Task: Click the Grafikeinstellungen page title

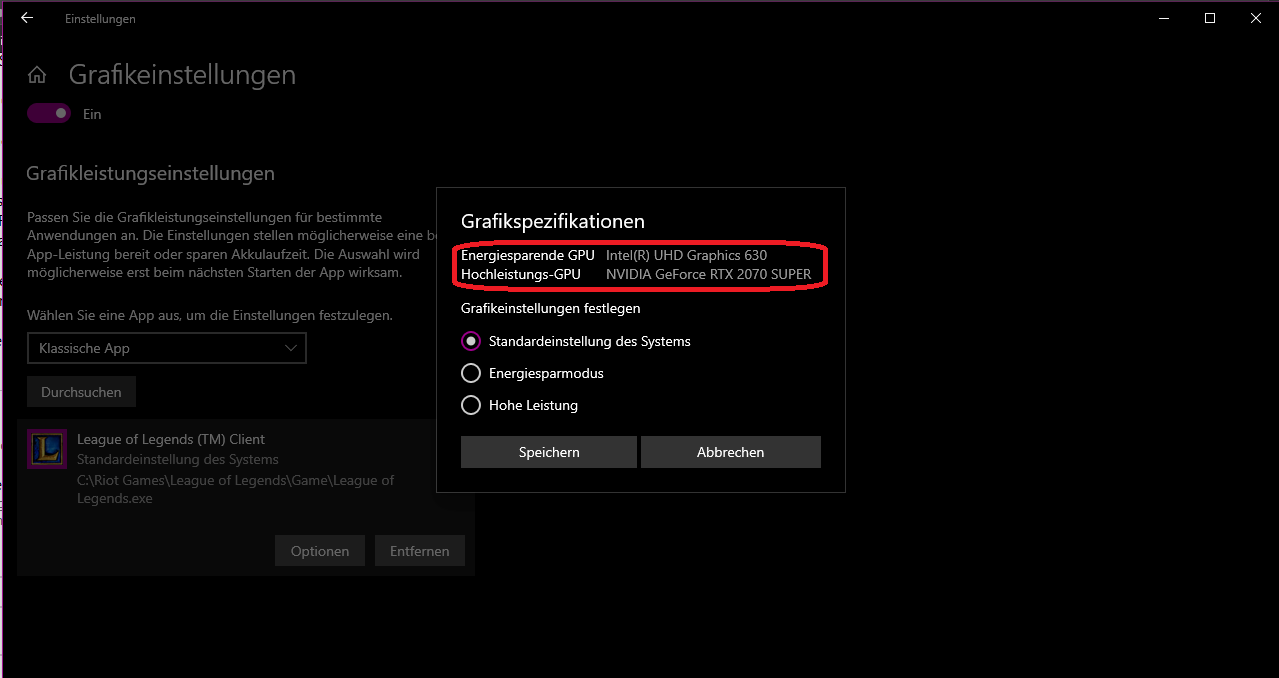Action: (x=182, y=75)
